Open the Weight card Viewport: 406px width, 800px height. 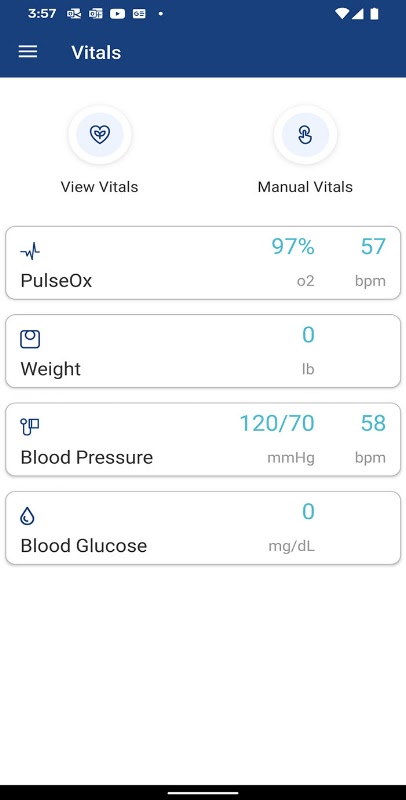[x=203, y=351]
